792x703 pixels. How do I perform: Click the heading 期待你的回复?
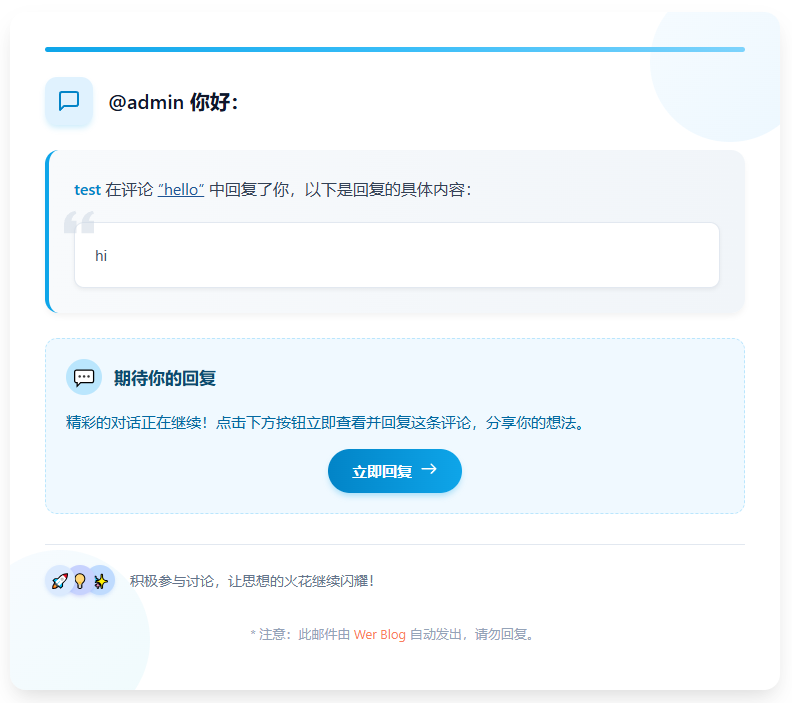click(165, 378)
